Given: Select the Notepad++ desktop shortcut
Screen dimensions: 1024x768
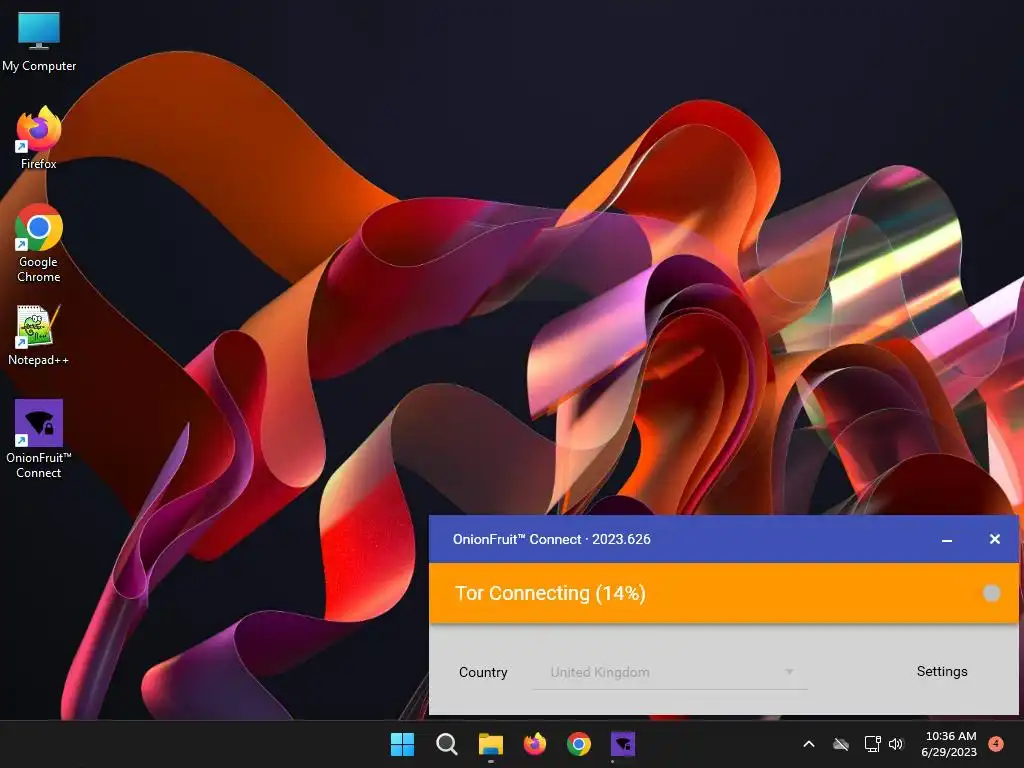Looking at the screenshot, I should click(x=39, y=335).
